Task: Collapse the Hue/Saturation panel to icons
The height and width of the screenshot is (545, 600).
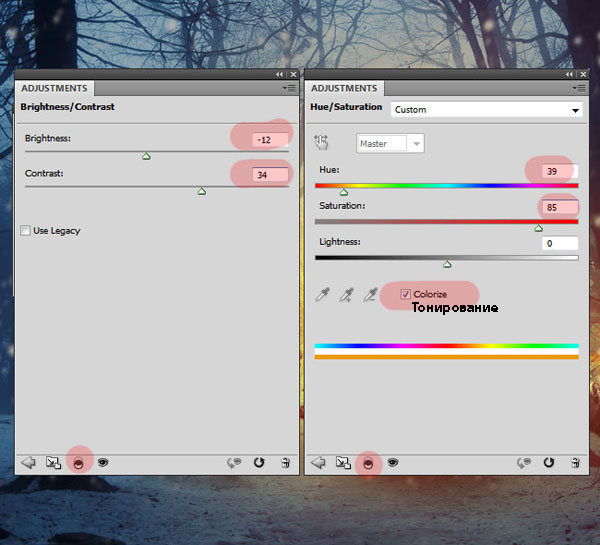Action: (x=569, y=74)
